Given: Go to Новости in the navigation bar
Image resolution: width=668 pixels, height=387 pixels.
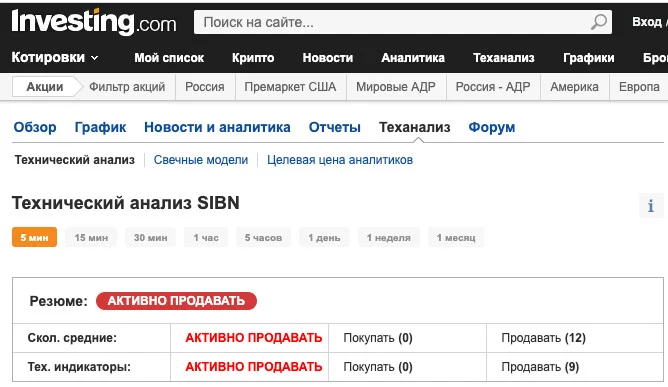Looking at the screenshot, I should [x=328, y=58].
